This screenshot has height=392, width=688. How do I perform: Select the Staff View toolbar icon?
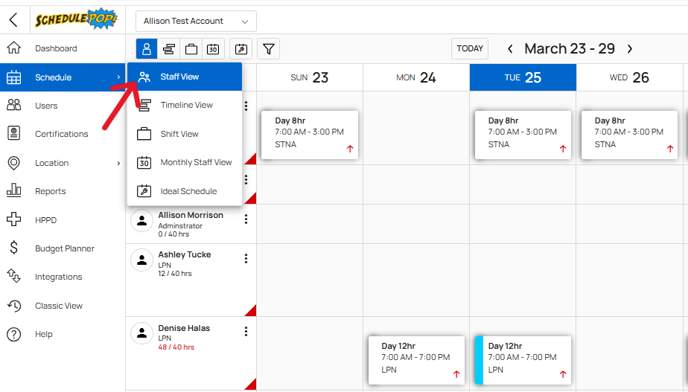(x=147, y=49)
